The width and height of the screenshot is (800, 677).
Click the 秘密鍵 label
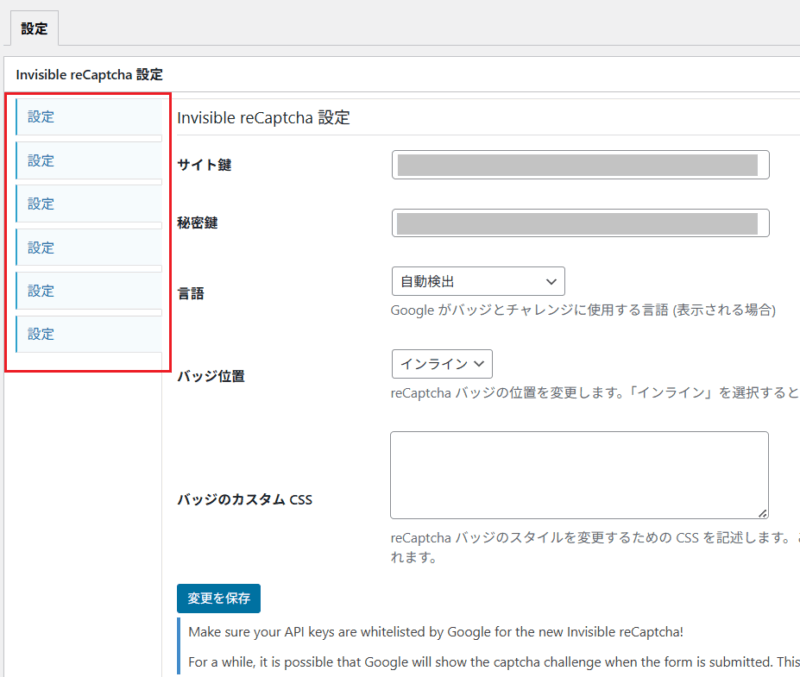pos(197,223)
